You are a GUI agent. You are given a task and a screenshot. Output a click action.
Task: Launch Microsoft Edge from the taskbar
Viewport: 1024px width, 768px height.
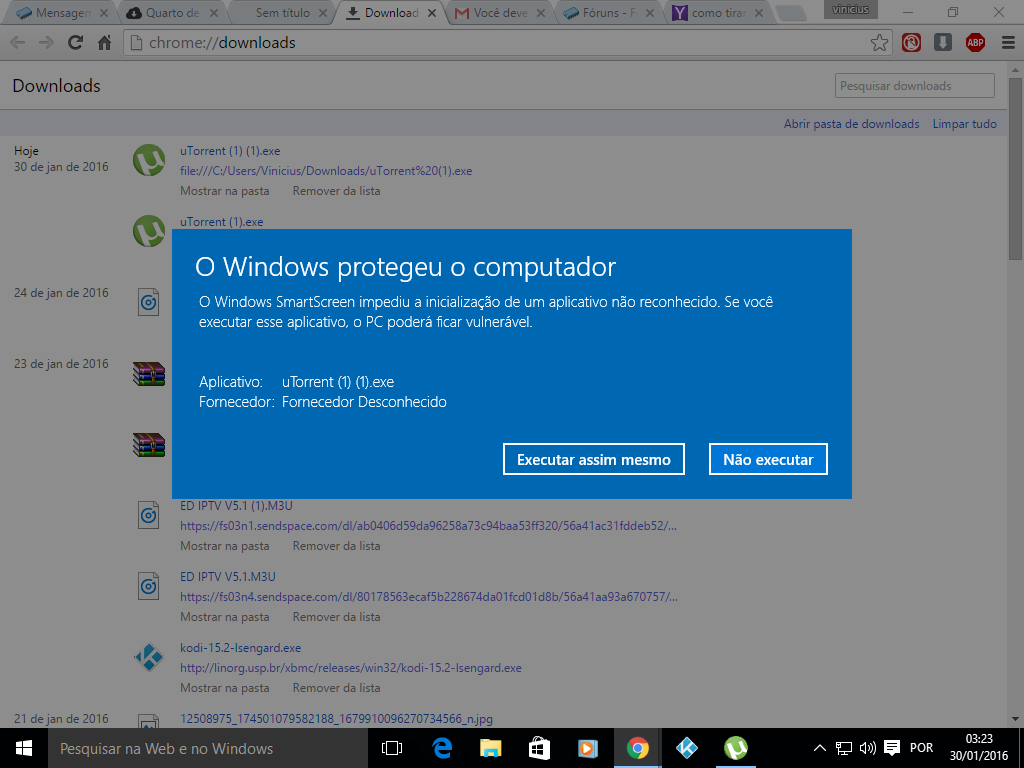pyautogui.click(x=442, y=748)
